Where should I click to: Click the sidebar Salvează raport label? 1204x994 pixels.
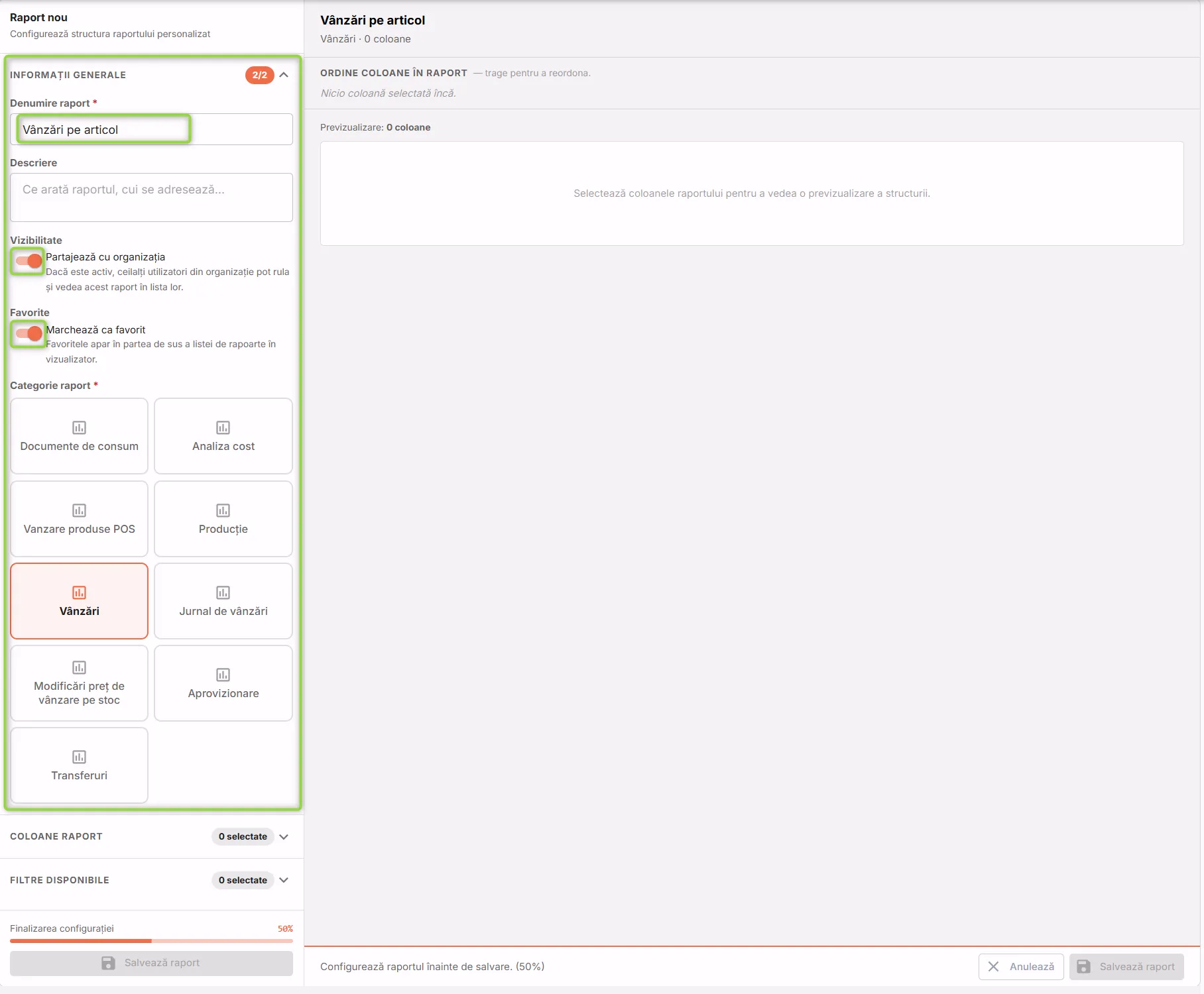pos(162,963)
